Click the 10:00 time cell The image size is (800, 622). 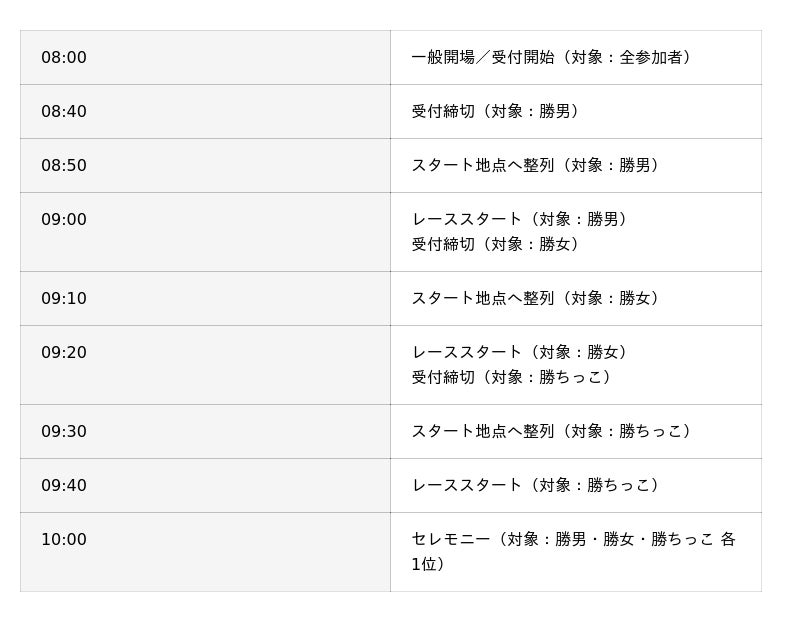click(x=64, y=540)
